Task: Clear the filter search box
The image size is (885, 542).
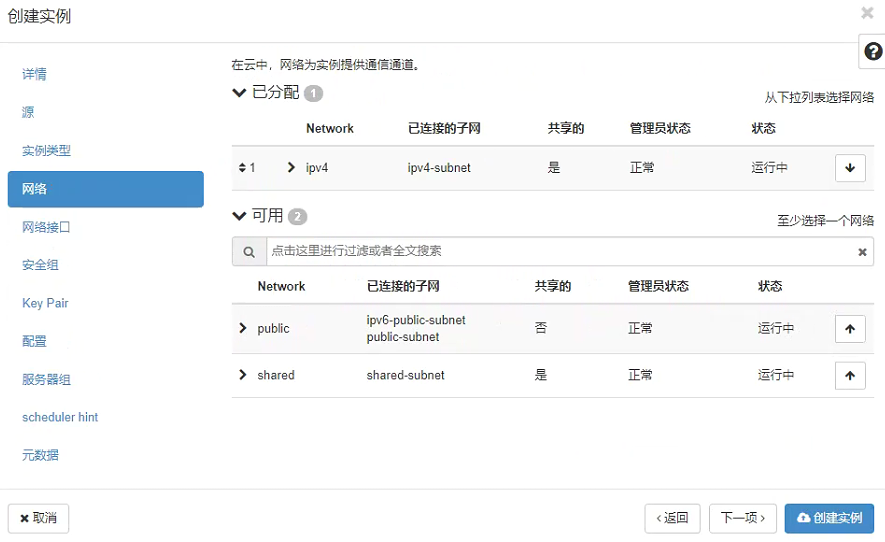Action: pos(862,252)
